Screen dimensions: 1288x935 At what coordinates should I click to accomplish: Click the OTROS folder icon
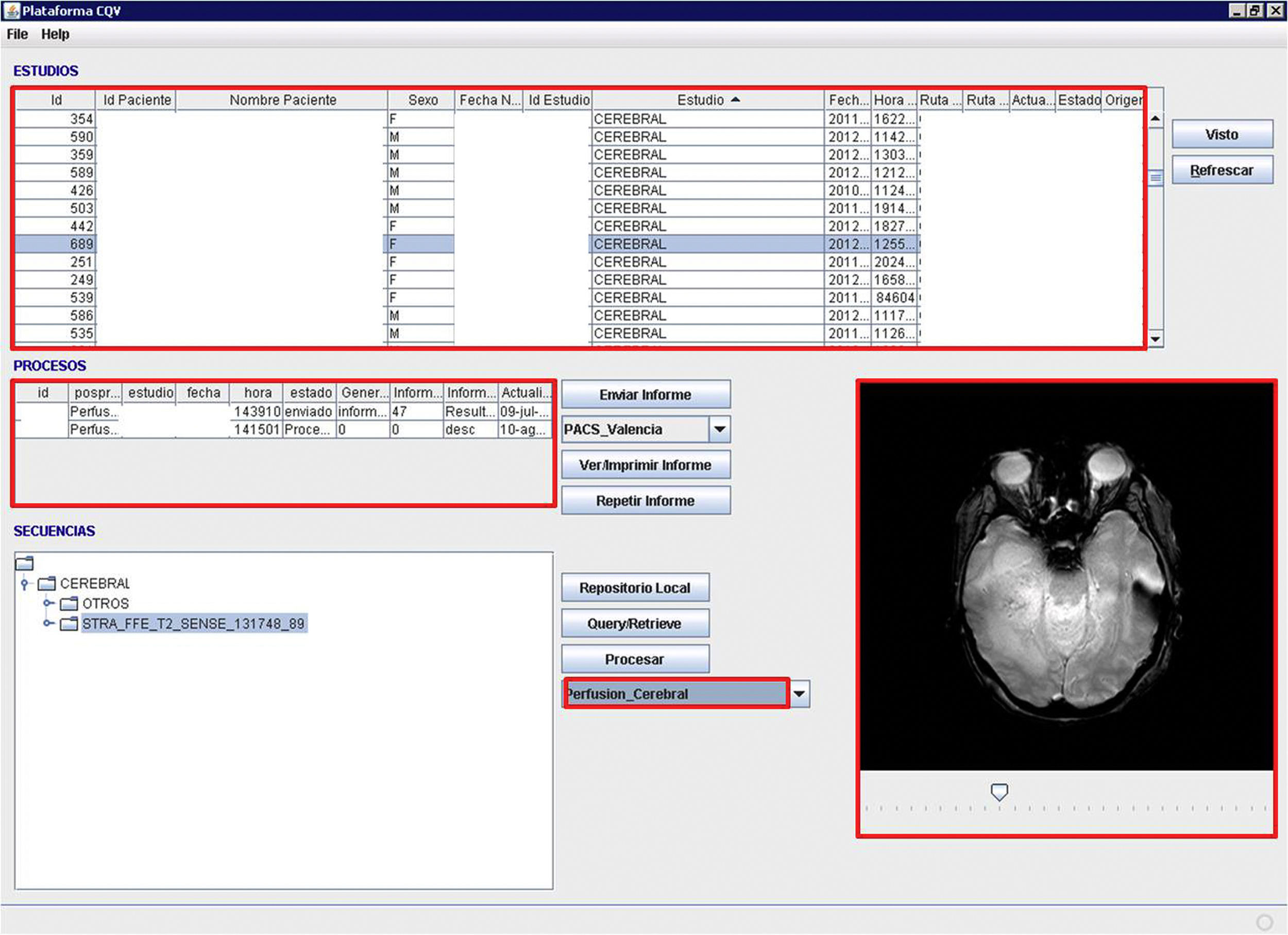click(x=69, y=603)
